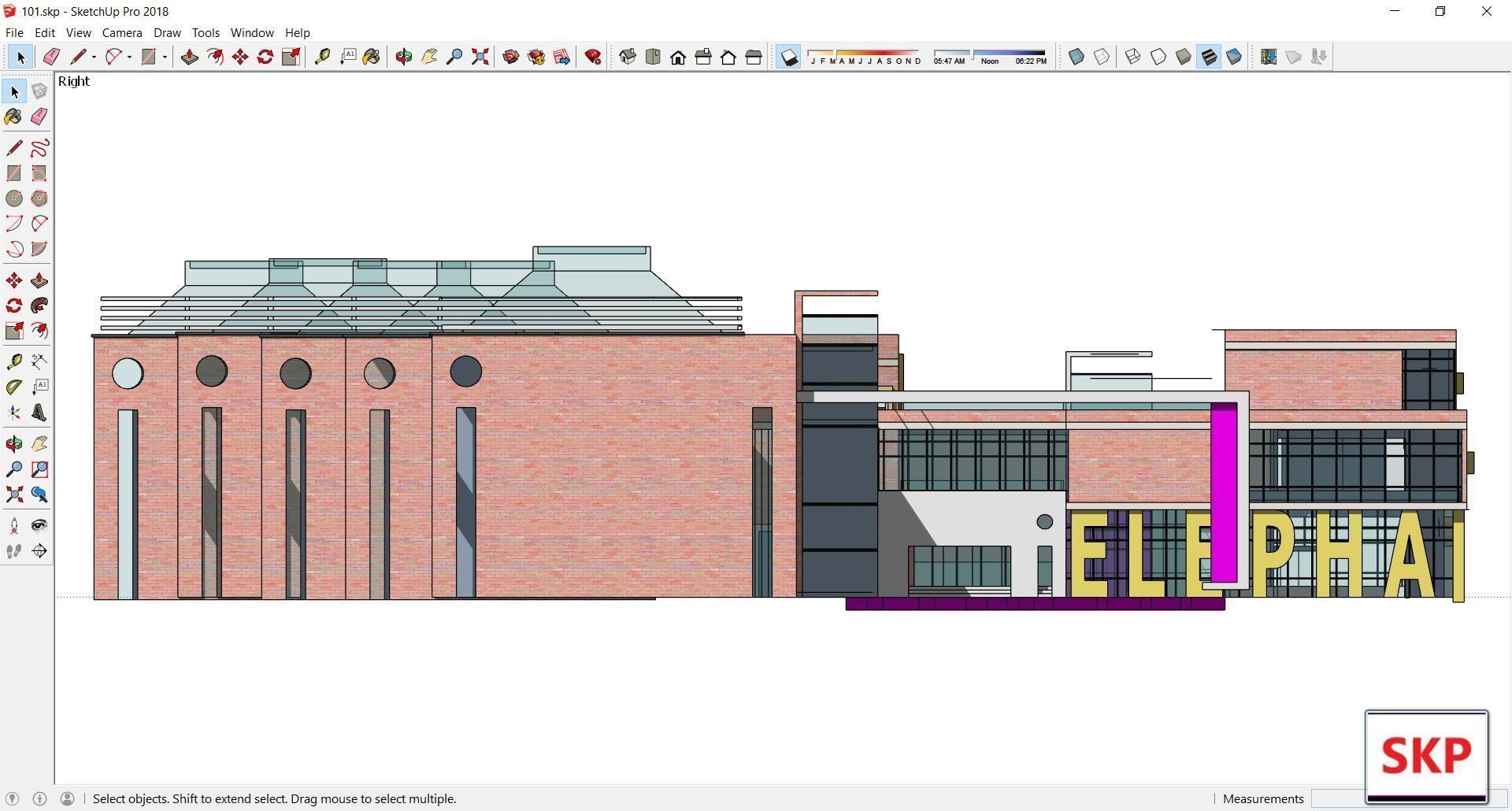Select the Circle tool in side toolbar

coord(14,198)
